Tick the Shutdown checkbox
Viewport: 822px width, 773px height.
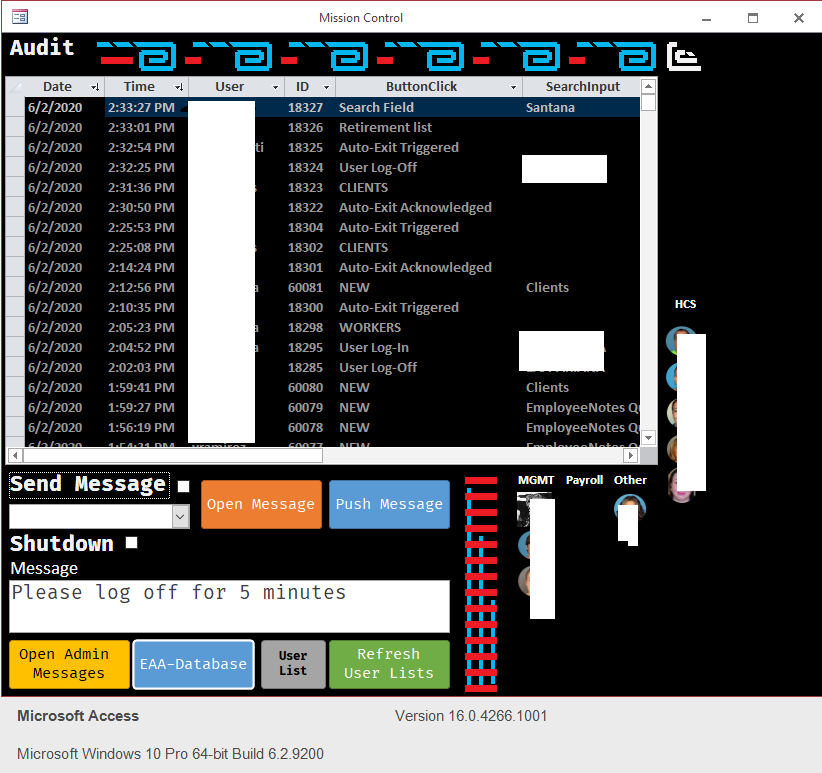[x=132, y=542]
